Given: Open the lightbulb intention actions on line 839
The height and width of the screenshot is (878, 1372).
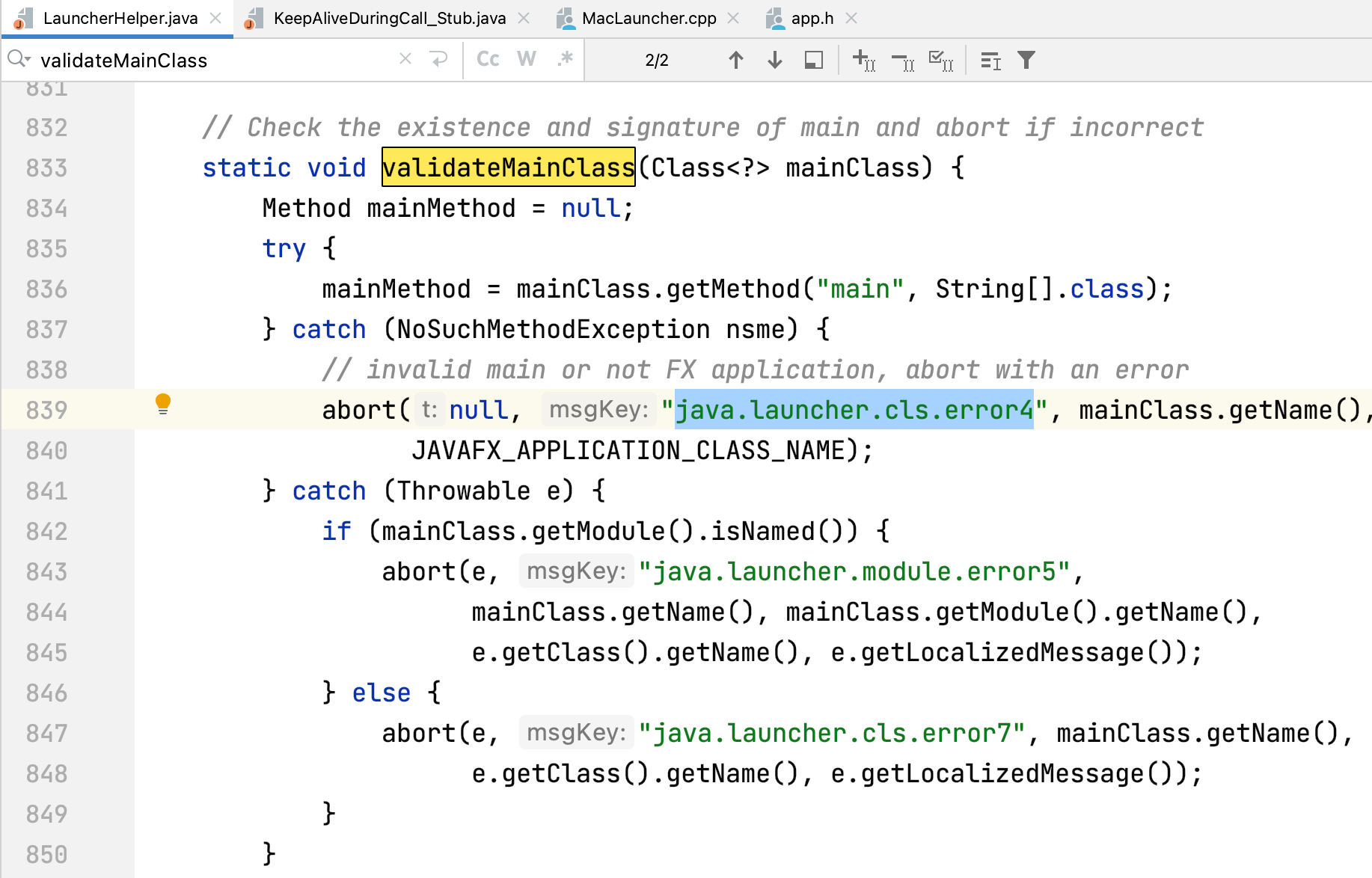Looking at the screenshot, I should [x=163, y=405].
